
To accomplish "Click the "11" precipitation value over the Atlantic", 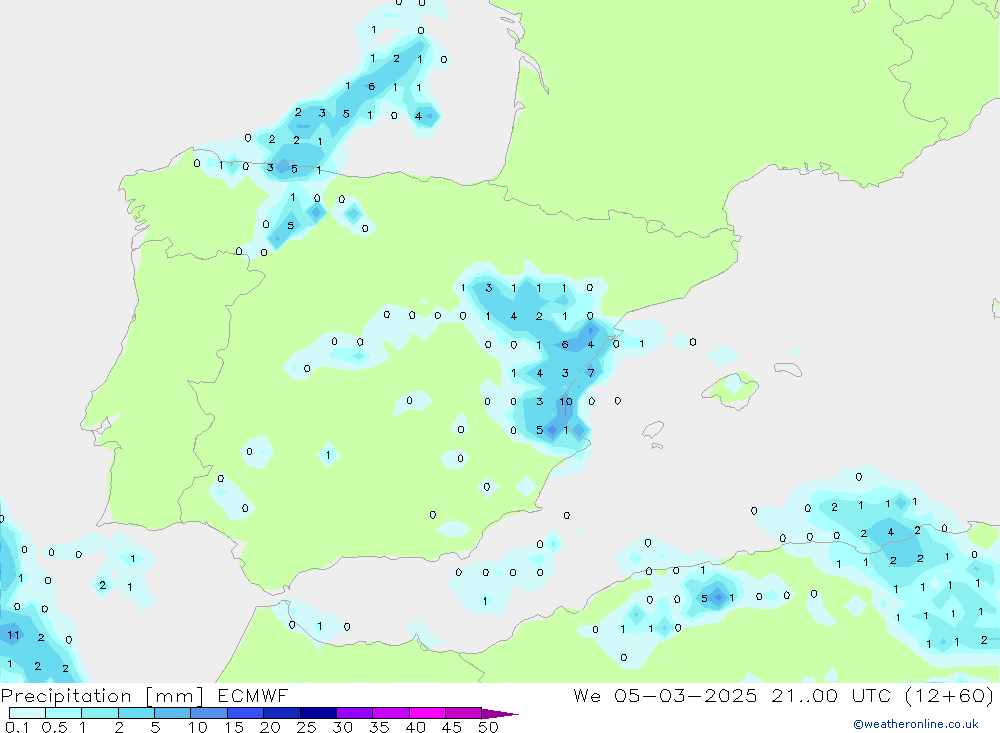I will tap(13, 635).
